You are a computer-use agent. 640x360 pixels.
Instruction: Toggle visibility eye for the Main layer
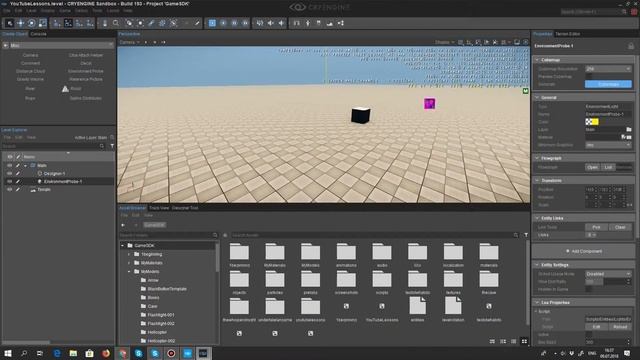(x=9, y=165)
